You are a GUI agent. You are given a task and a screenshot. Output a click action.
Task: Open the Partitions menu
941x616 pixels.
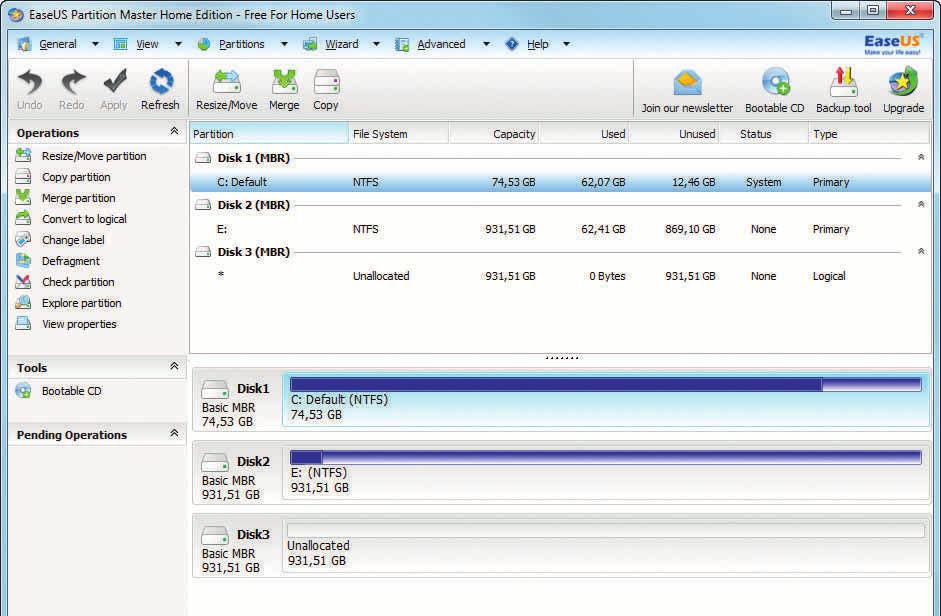click(241, 44)
